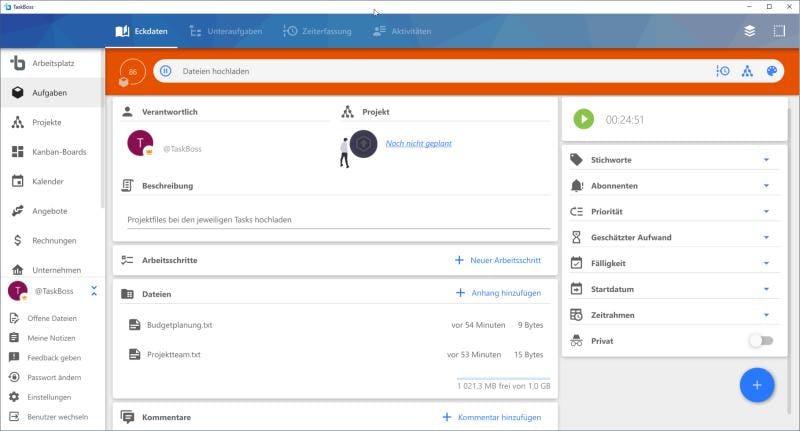This screenshot has width=800, height=431.
Task: Click the project hierarchy icon in title bar
Action: [747, 71]
